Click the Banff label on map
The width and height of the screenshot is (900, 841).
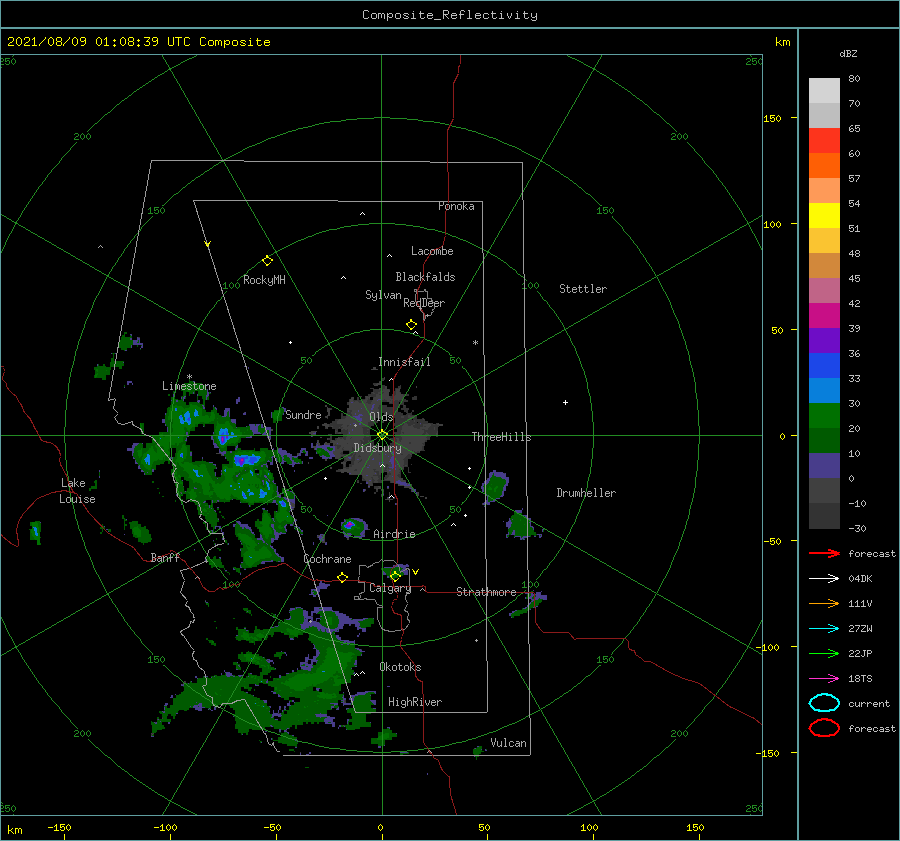(x=165, y=557)
